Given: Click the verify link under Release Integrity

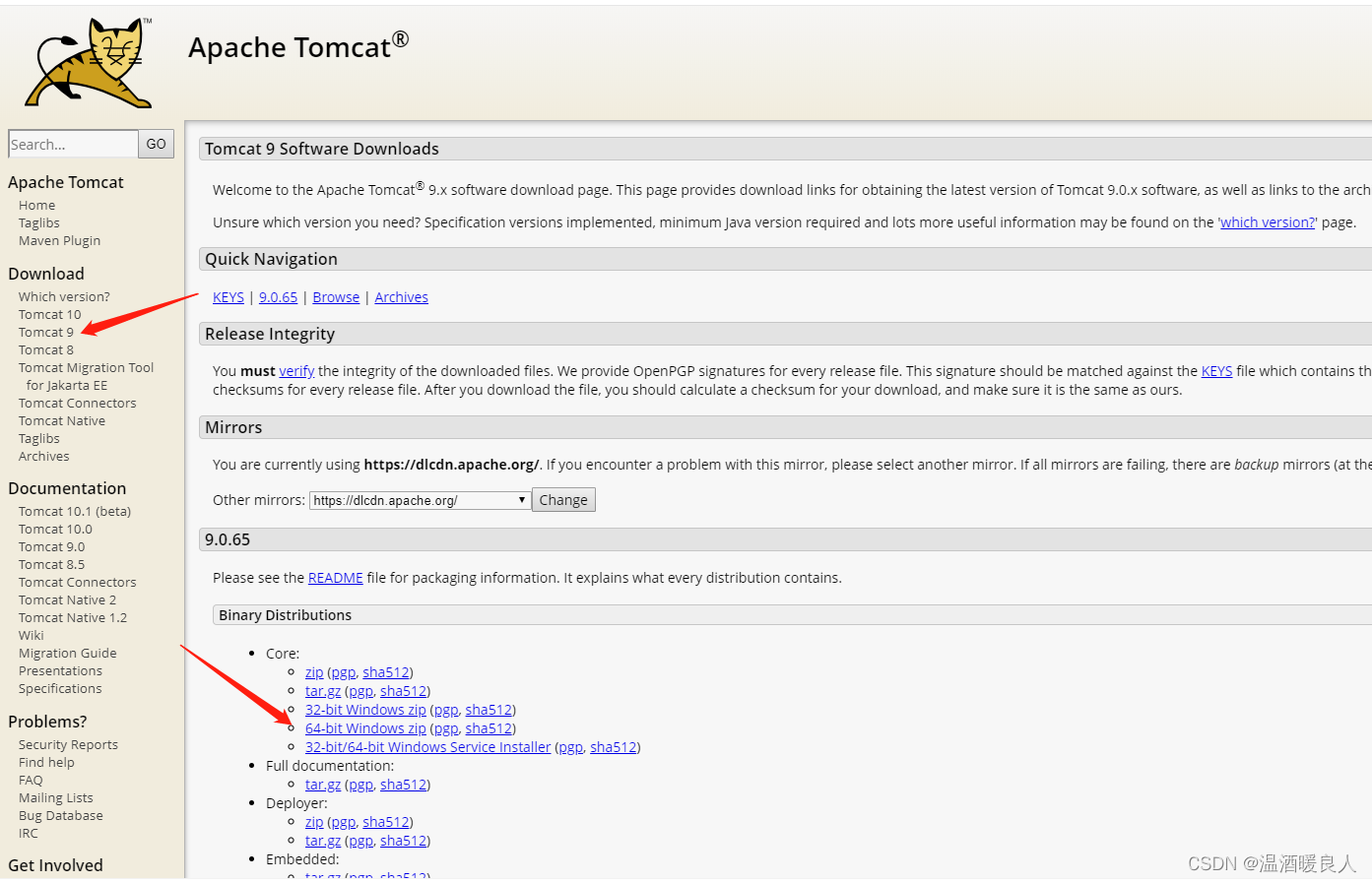Looking at the screenshot, I should tap(296, 371).
